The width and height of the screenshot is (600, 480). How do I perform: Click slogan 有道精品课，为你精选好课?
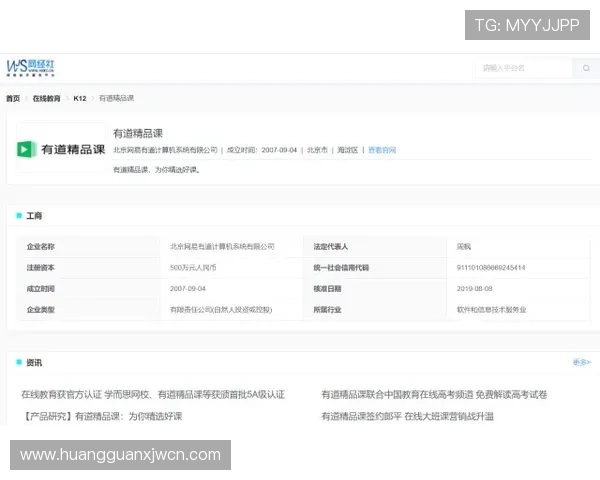coord(157,170)
